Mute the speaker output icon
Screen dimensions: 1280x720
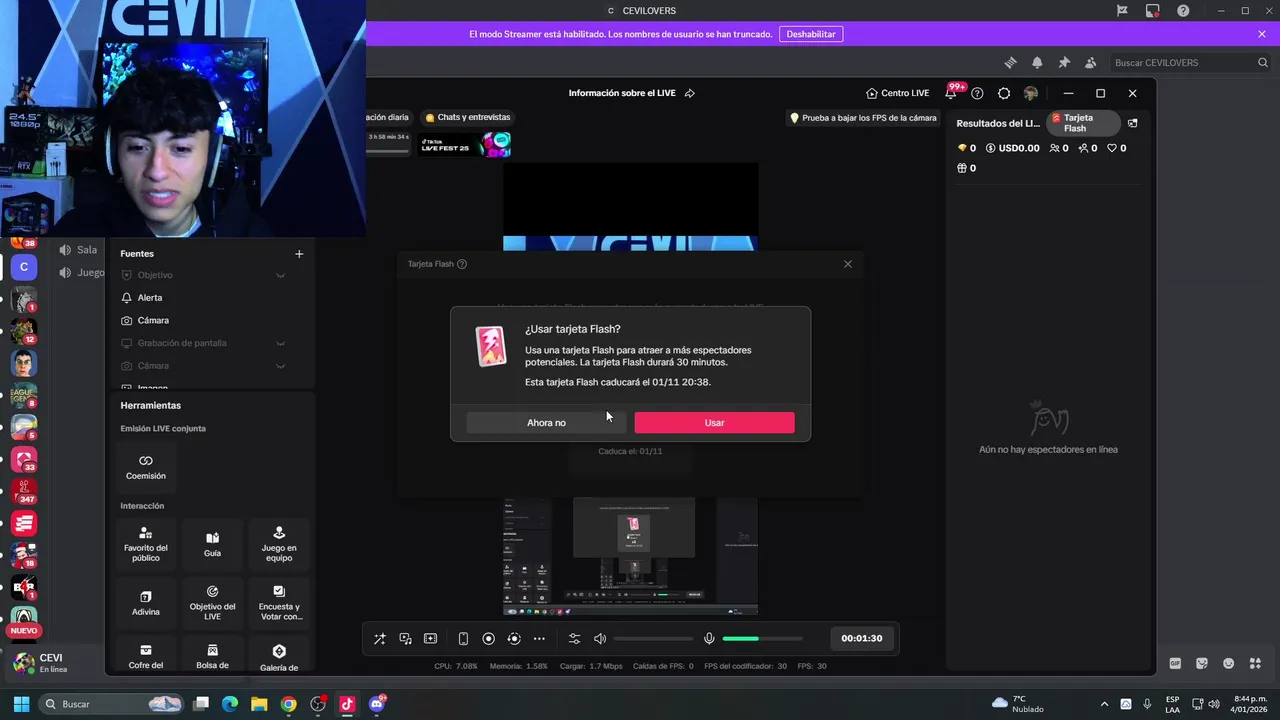[x=600, y=639]
